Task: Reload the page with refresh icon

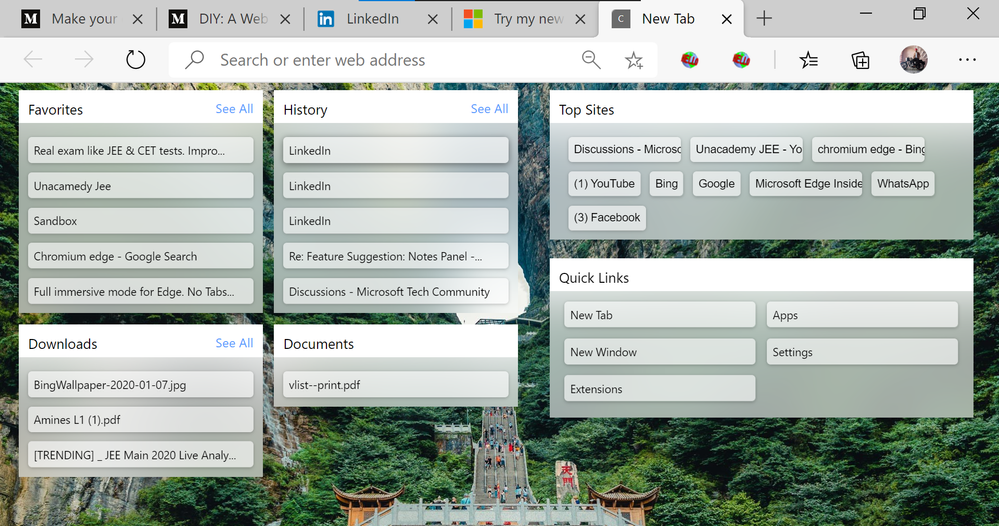Action: (x=135, y=60)
